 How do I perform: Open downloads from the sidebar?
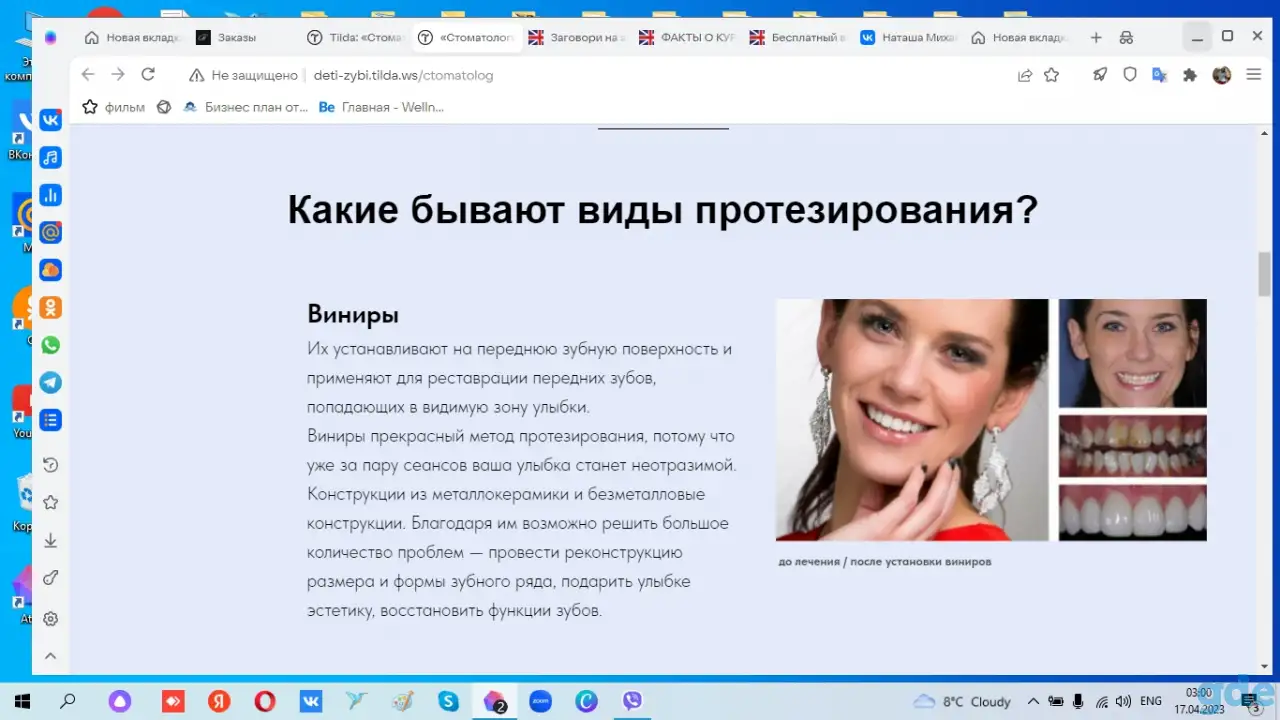[x=50, y=540]
